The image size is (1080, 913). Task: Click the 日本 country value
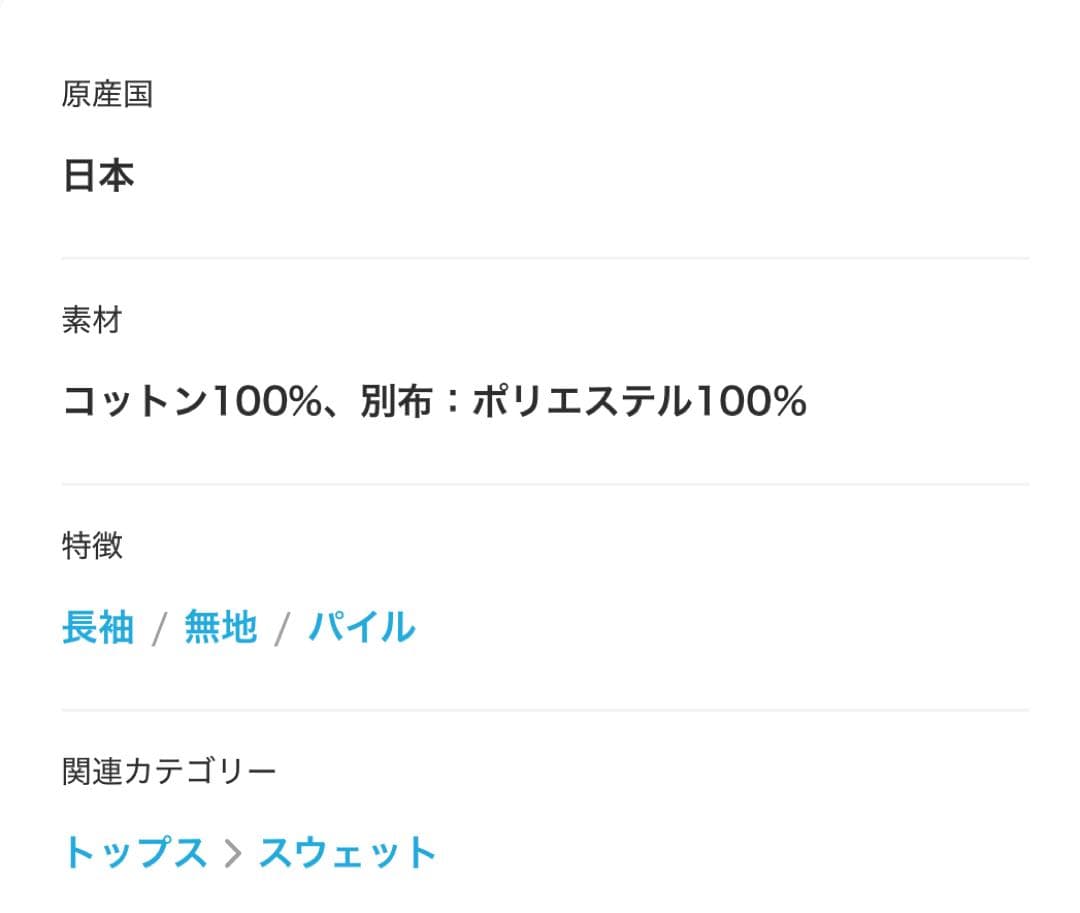(98, 176)
